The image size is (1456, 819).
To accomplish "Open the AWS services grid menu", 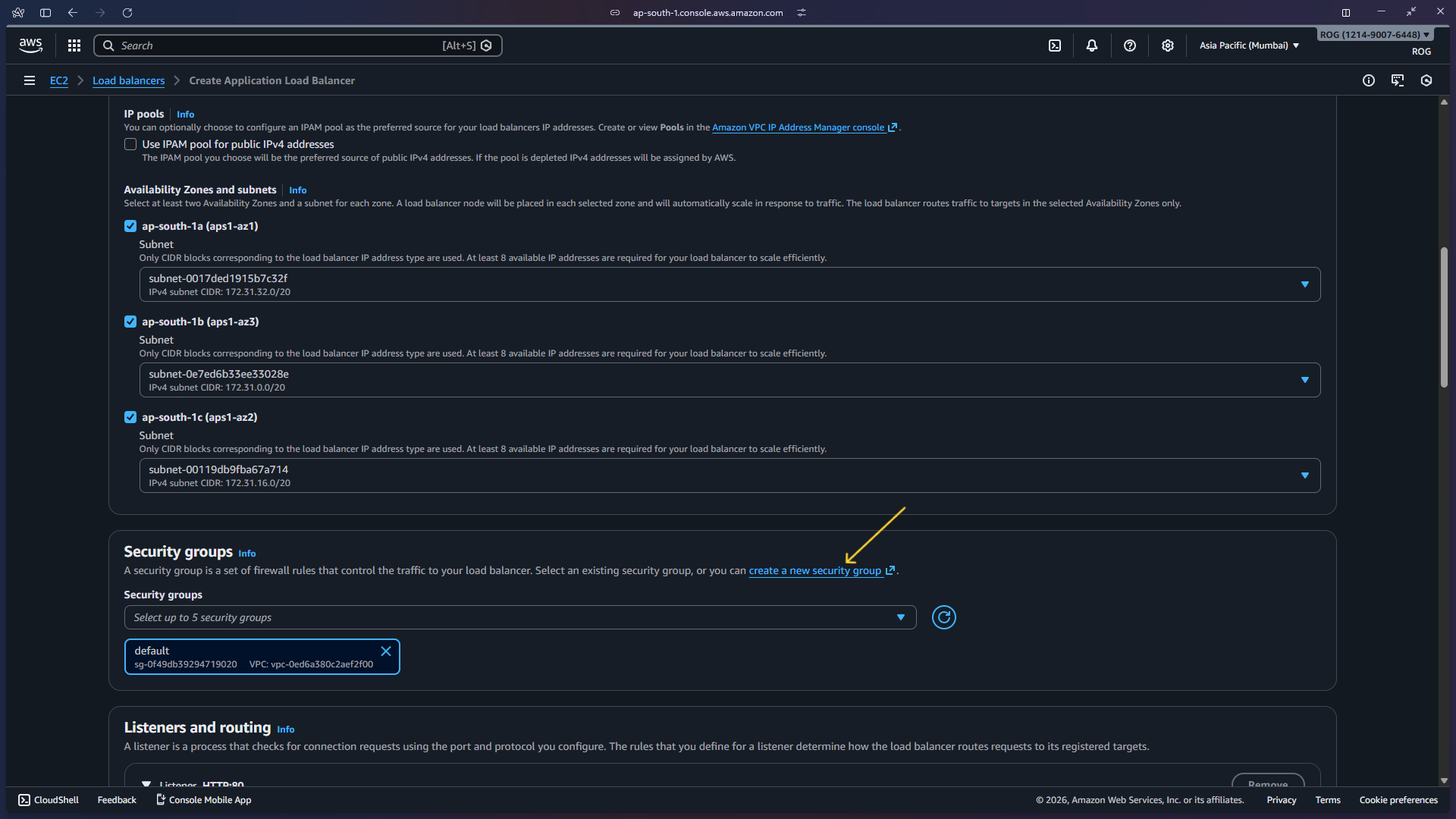I will tap(74, 45).
